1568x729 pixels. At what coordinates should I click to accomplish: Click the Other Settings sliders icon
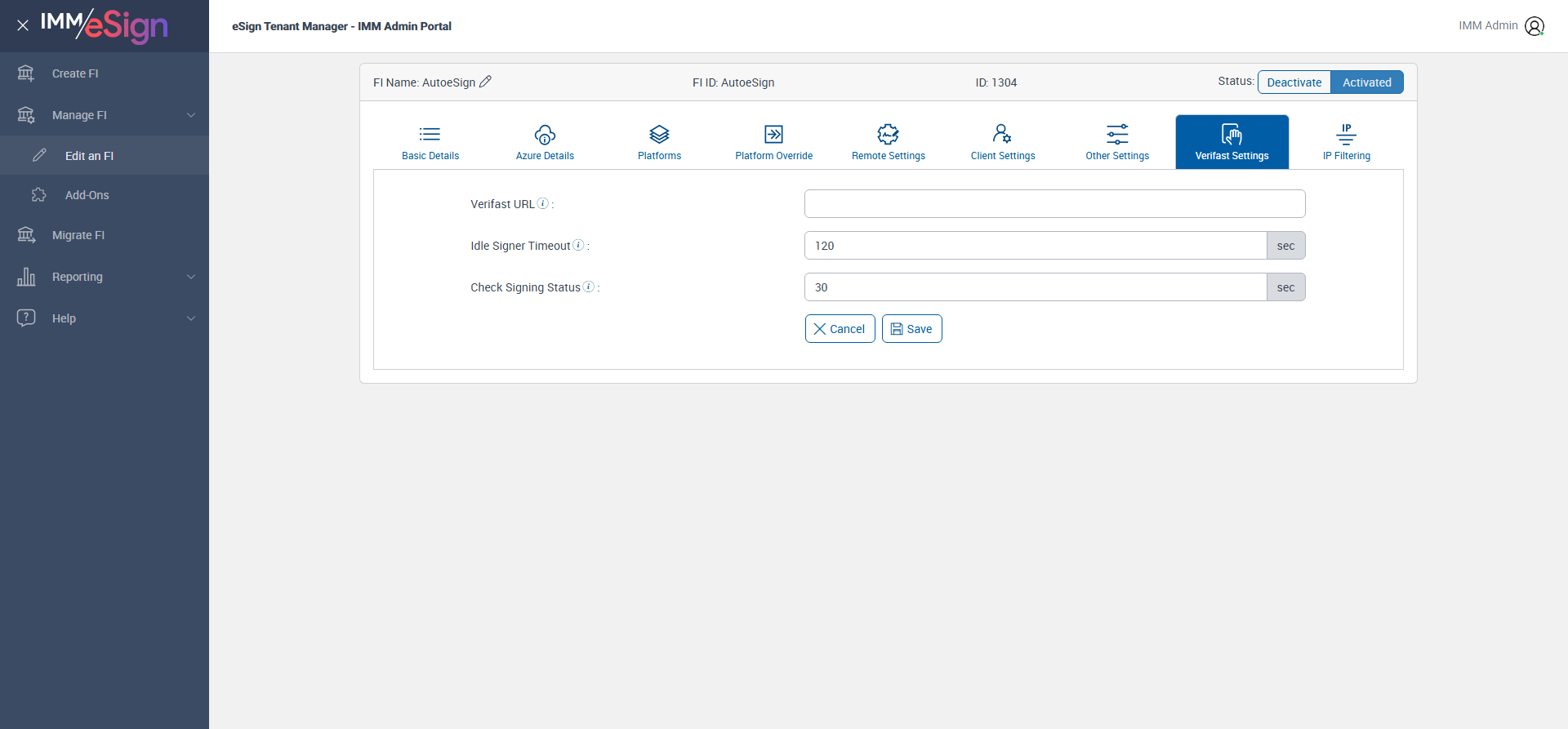[1117, 134]
